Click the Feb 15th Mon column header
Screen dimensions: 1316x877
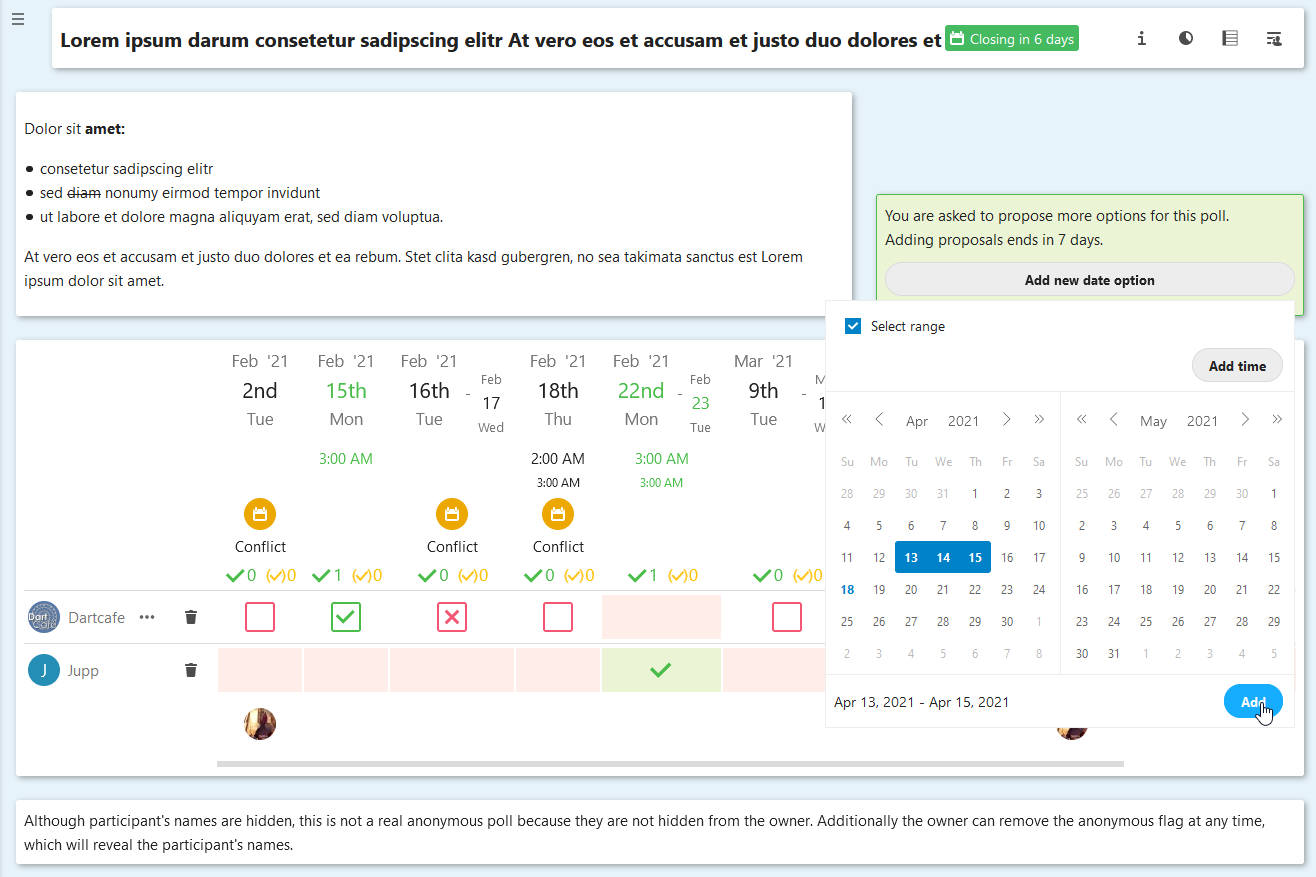point(346,390)
